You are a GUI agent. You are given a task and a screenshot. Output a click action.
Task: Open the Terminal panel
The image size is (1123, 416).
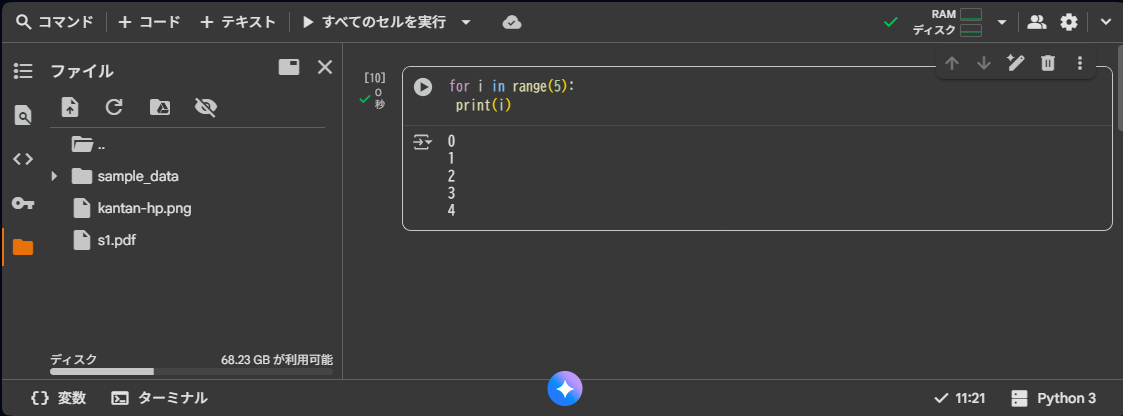pyautogui.click(x=160, y=398)
